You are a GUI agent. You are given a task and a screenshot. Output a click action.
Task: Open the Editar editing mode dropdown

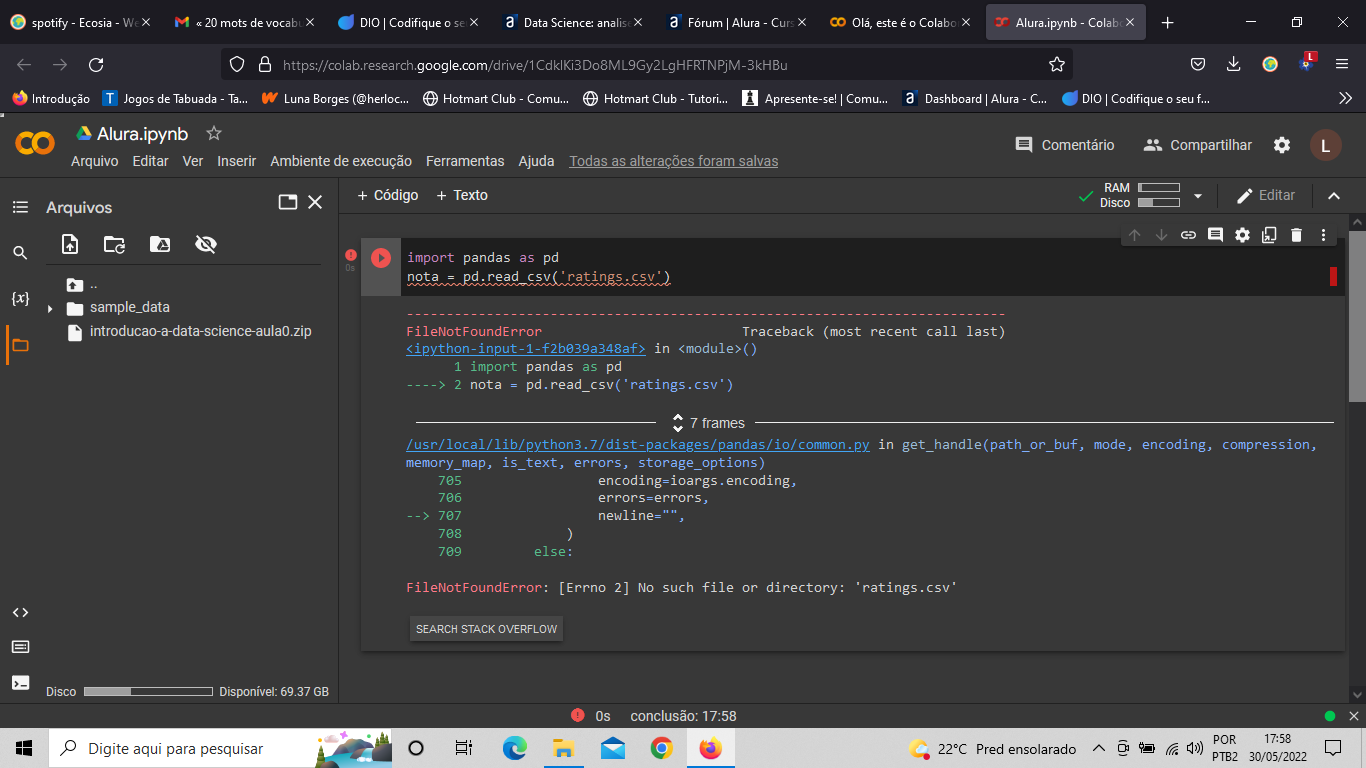pyautogui.click(x=1266, y=196)
